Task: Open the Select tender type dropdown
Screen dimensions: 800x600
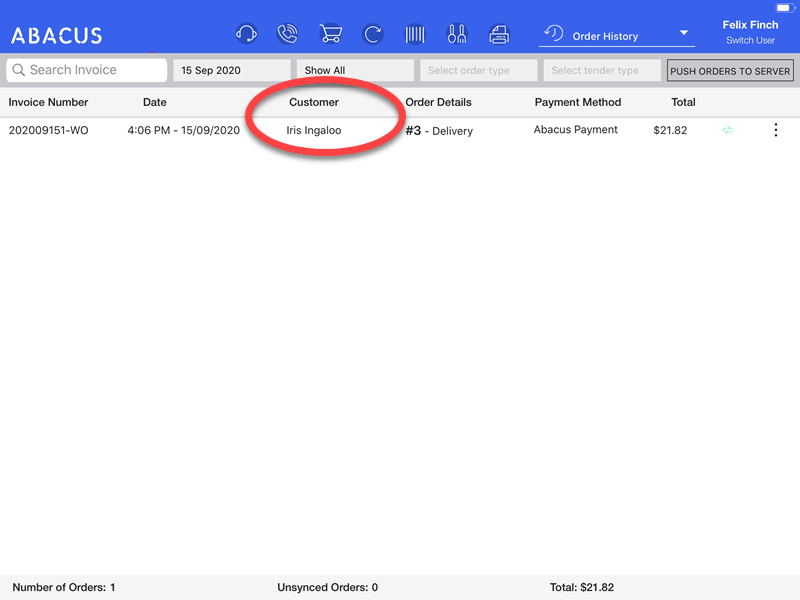Action: (x=602, y=71)
